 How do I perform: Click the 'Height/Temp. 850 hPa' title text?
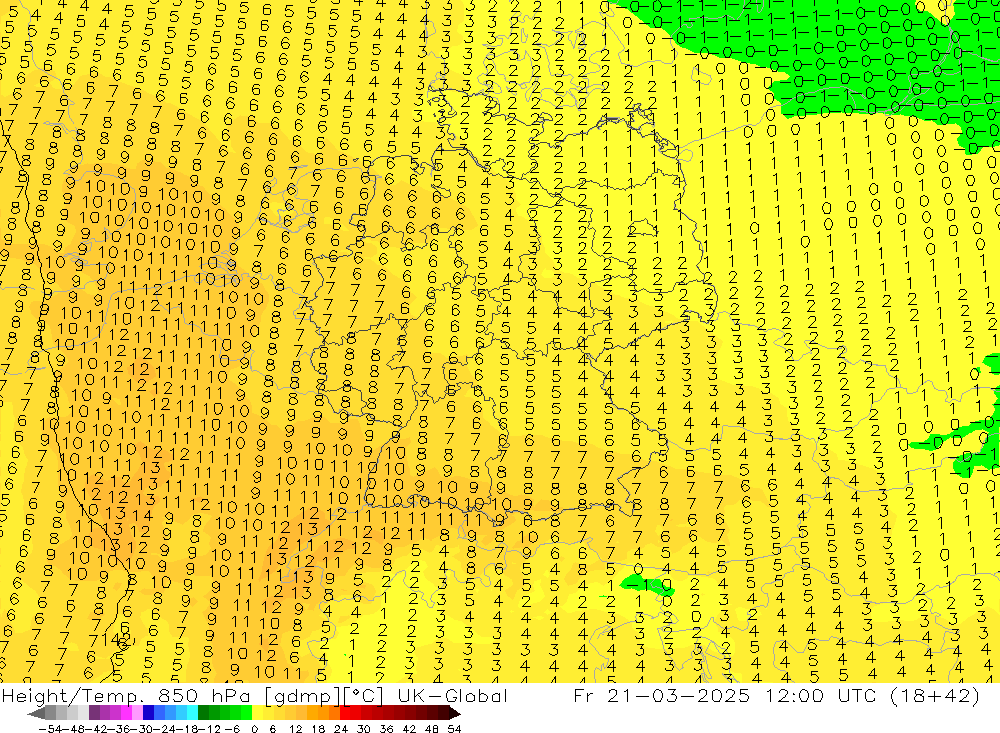pyautogui.click(x=128, y=695)
